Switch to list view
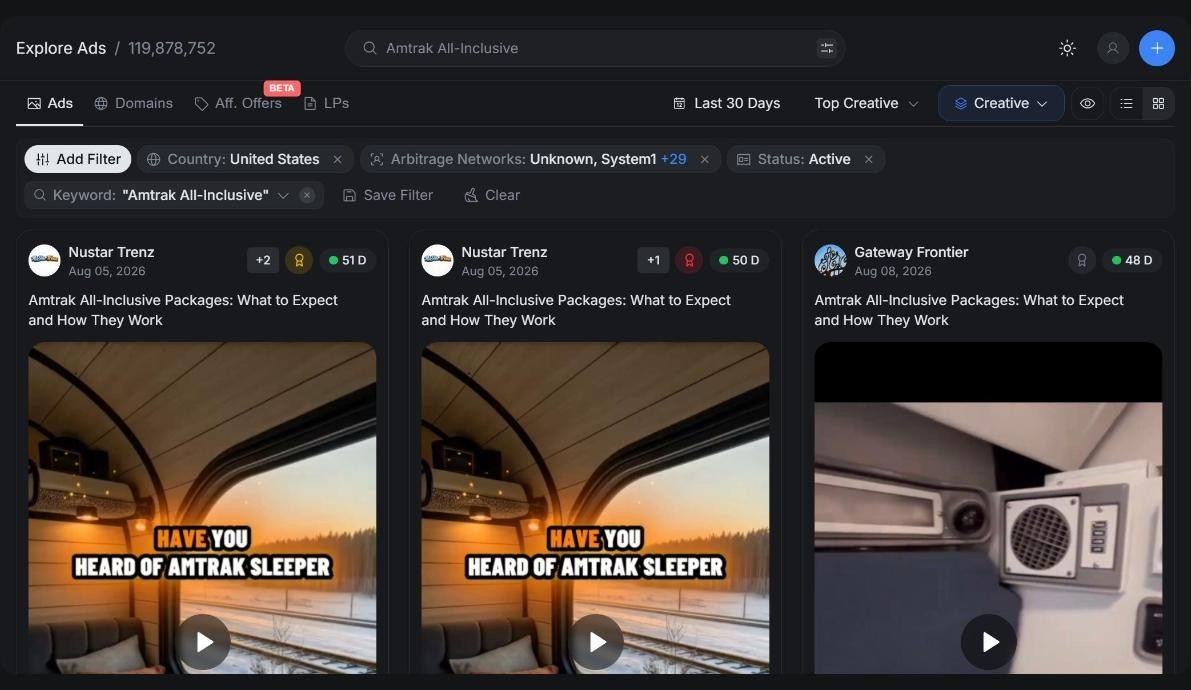 click(x=1126, y=103)
